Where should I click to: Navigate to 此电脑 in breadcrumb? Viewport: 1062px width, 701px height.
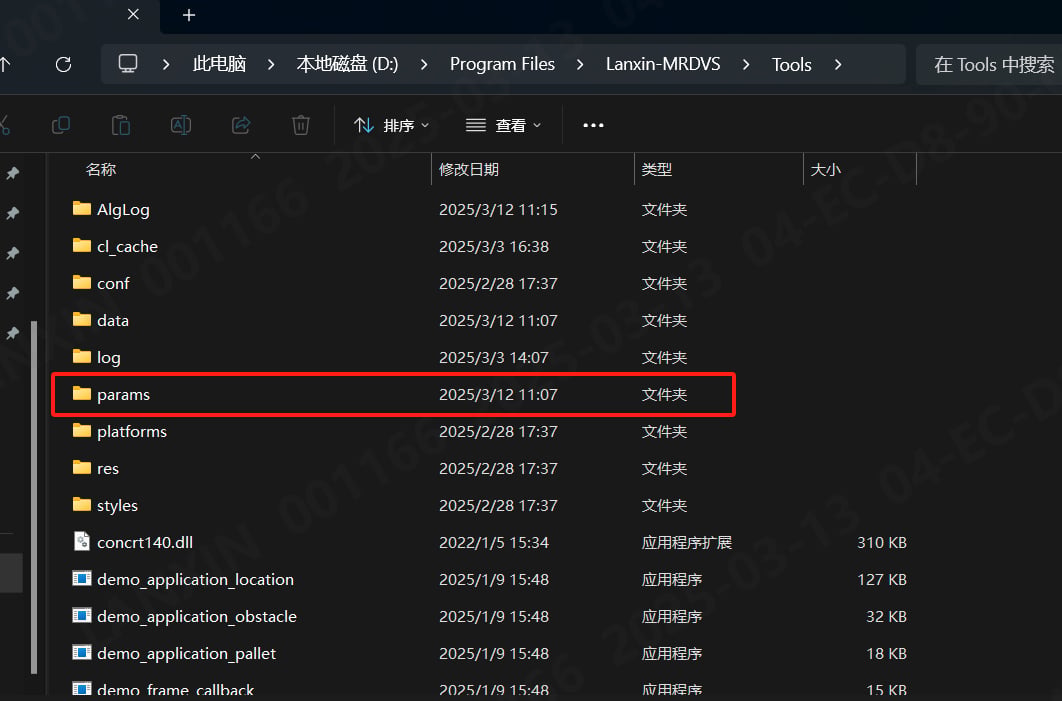tap(219, 64)
